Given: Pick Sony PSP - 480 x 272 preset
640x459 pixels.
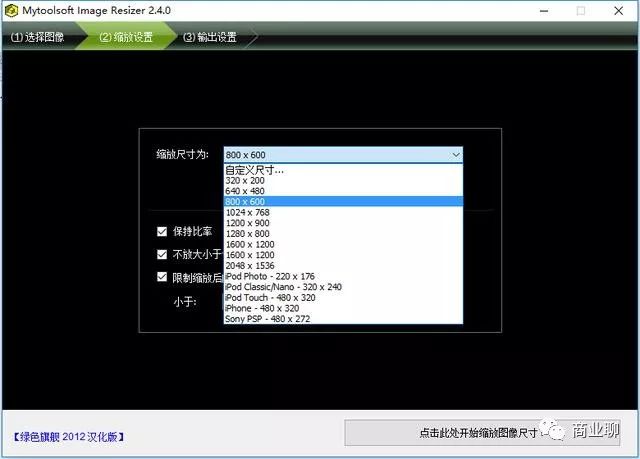Looking at the screenshot, I should tap(343, 319).
